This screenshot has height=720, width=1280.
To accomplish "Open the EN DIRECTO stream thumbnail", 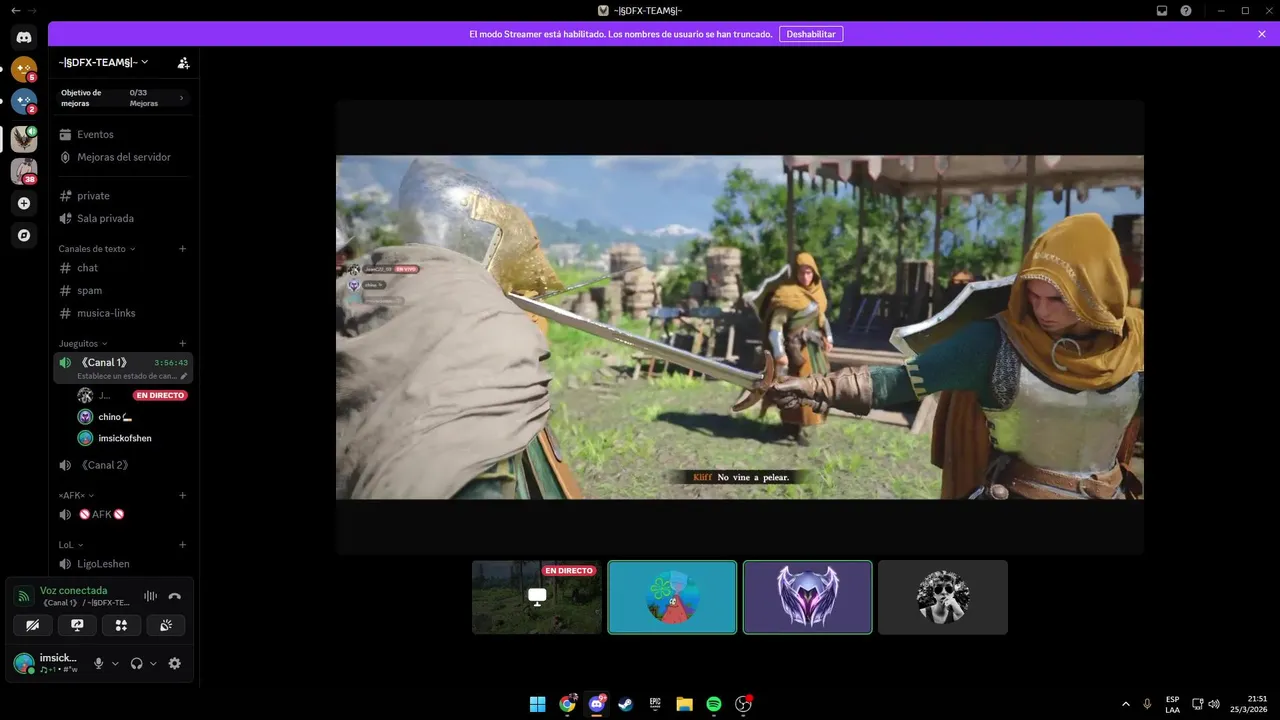I will tap(537, 597).
